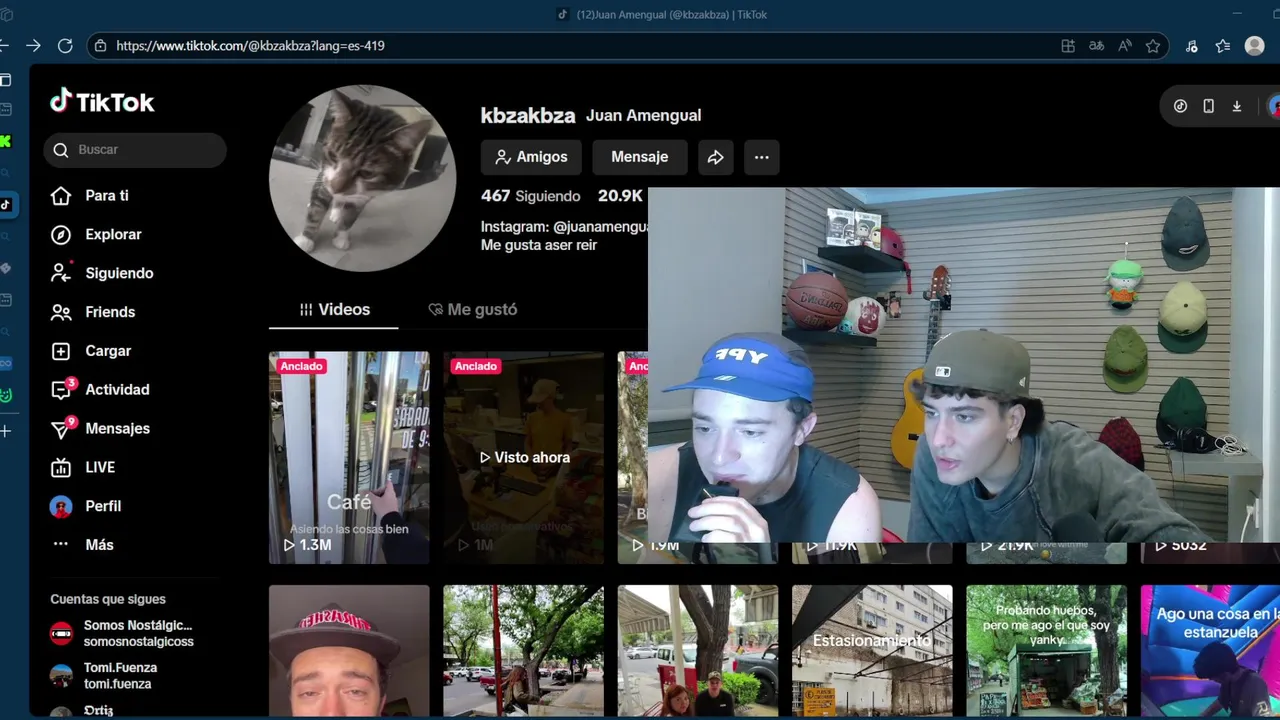Click the kbzakbza username heading
1280x720 pixels.
pos(528,116)
